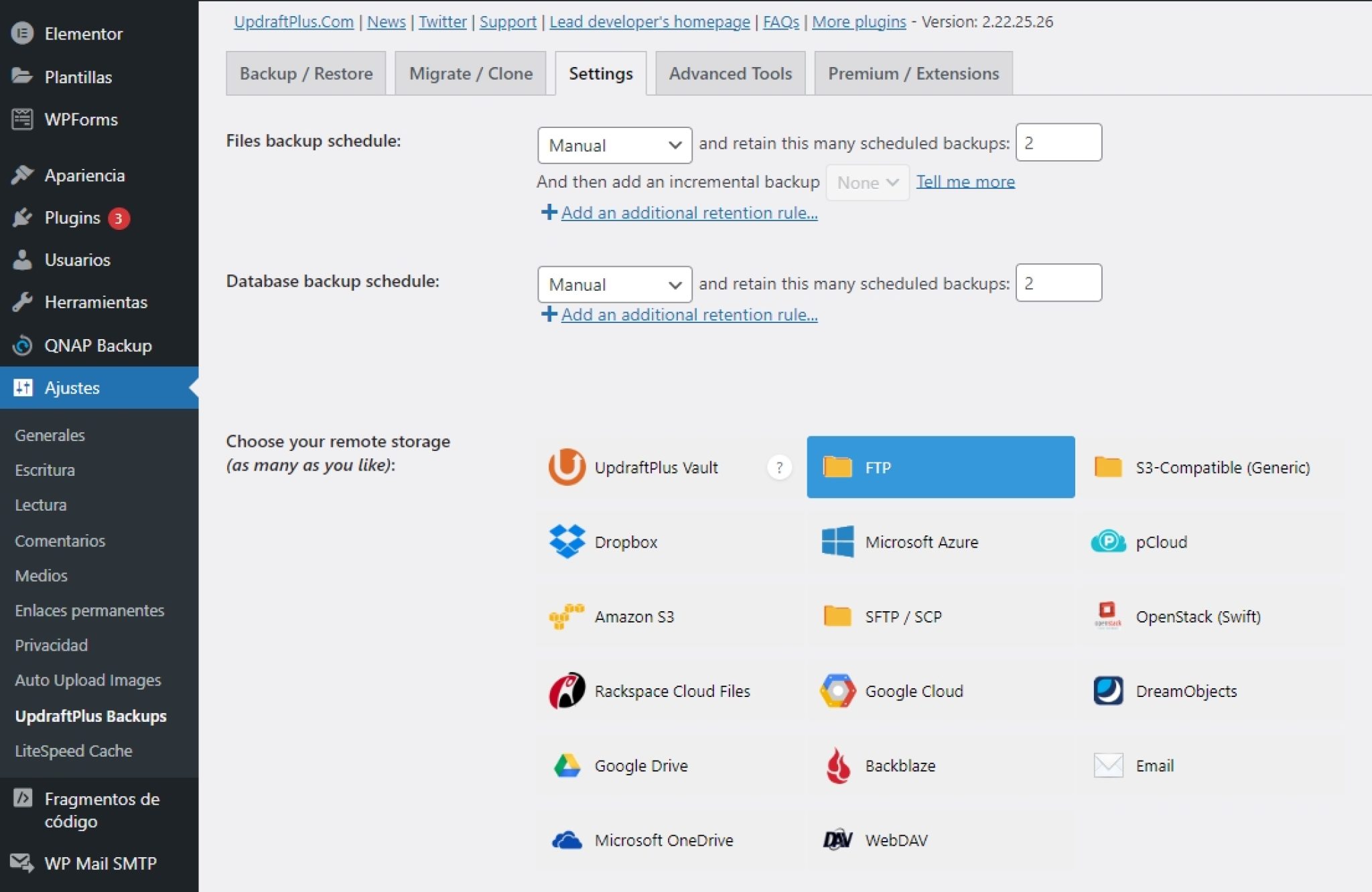Screen dimensions: 1372x892
Task: Select UpdraftPlus Vault storage
Action: pos(655,467)
